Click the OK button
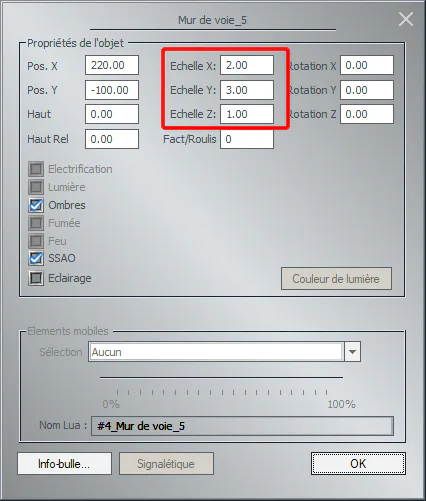 point(358,463)
